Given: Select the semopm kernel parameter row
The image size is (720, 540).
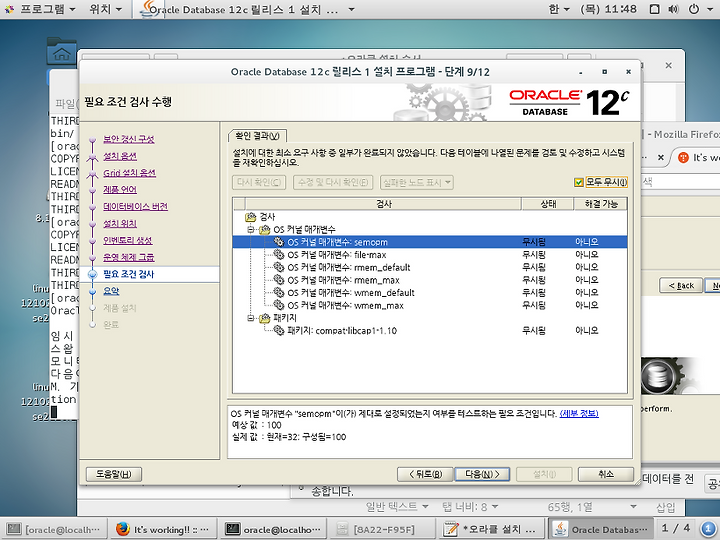Looking at the screenshot, I should [x=429, y=242].
